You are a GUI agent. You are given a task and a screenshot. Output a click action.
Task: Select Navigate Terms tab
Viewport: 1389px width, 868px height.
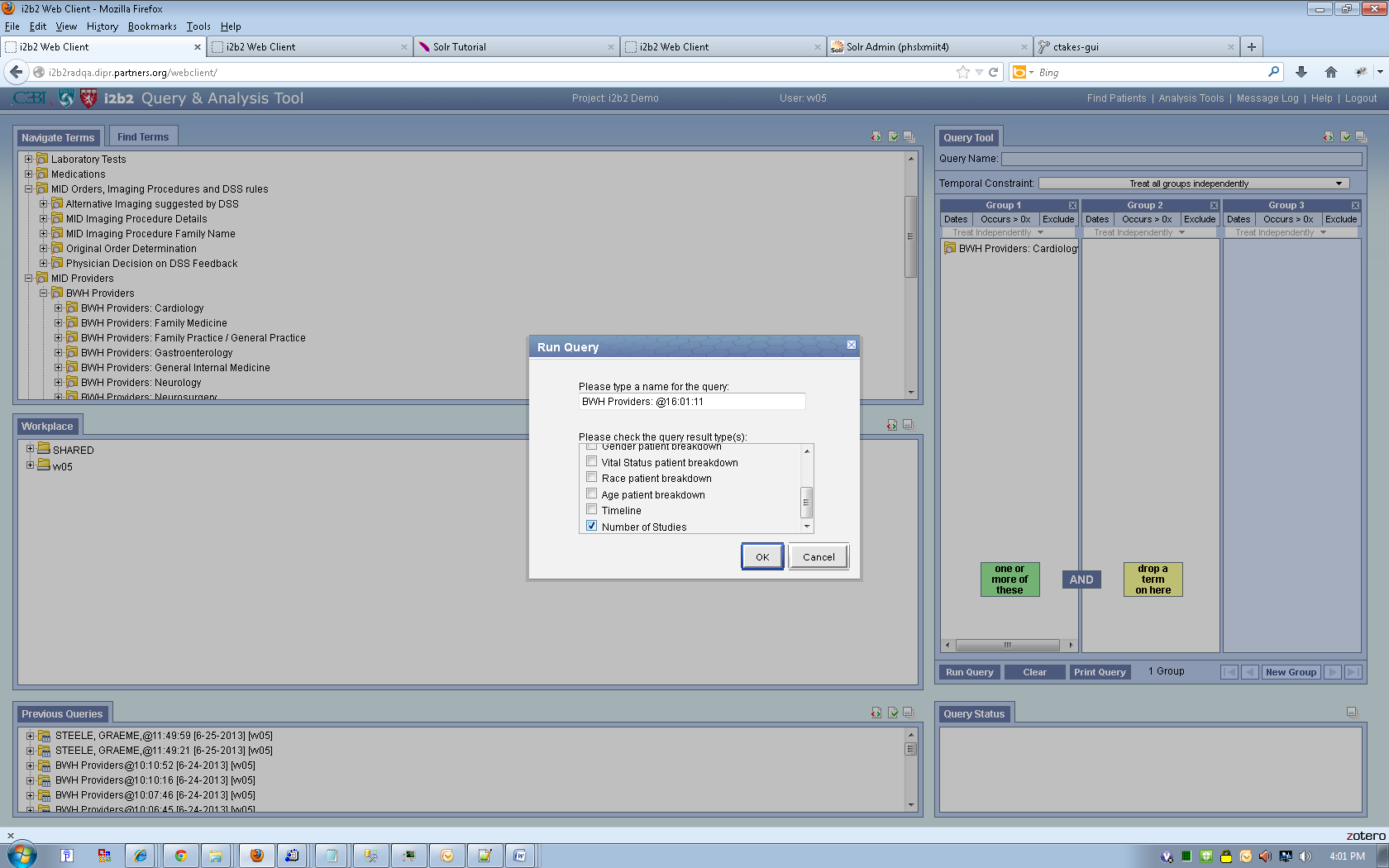[x=58, y=138]
